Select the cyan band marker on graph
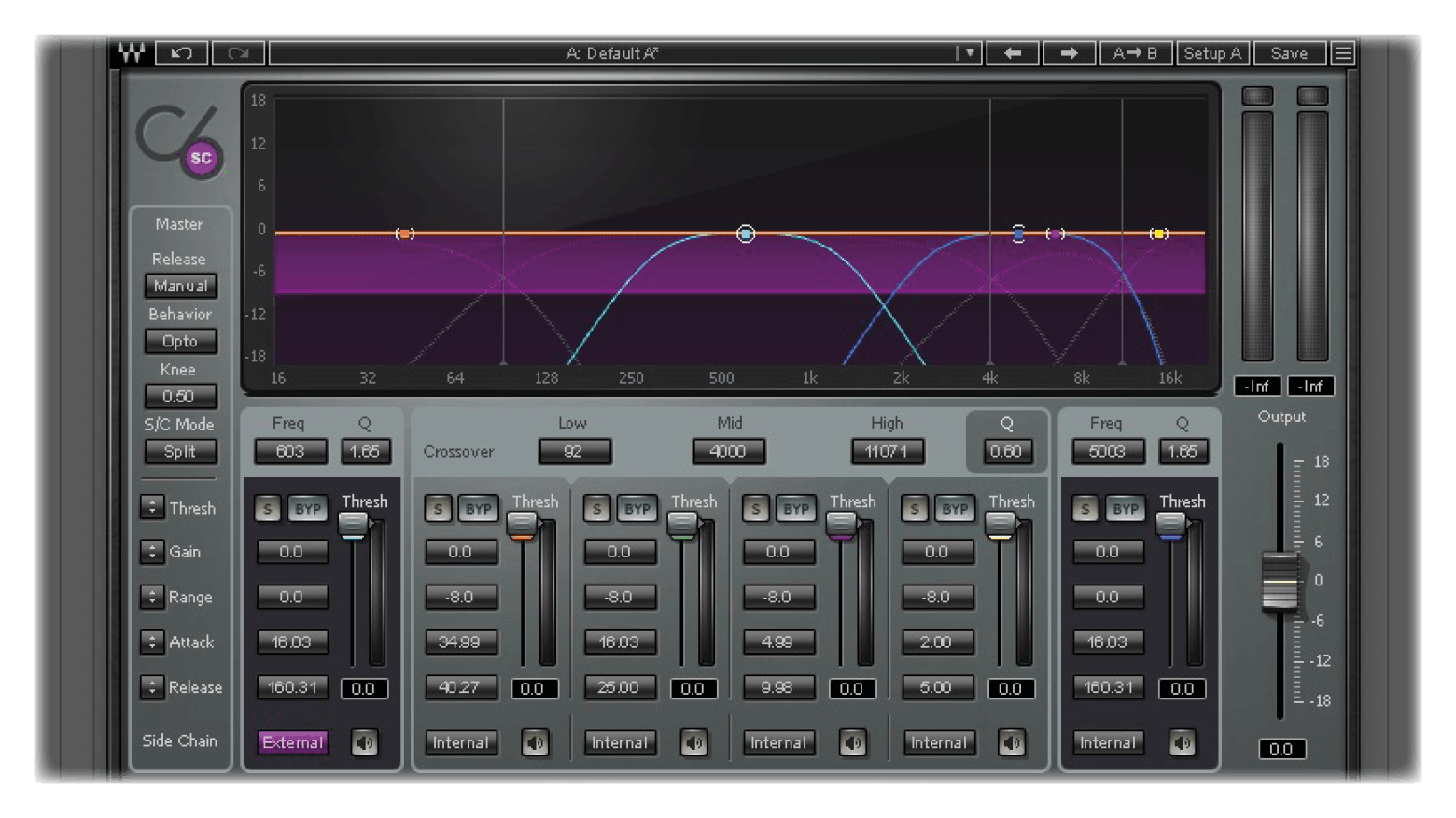The width and height of the screenshot is (1456, 818). tap(746, 233)
